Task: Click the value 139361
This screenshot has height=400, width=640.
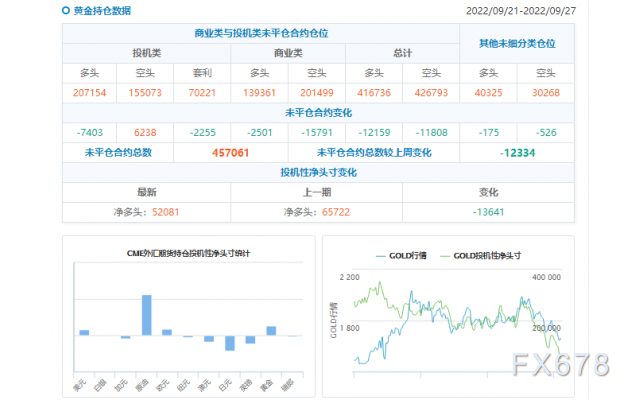Action: (x=259, y=93)
